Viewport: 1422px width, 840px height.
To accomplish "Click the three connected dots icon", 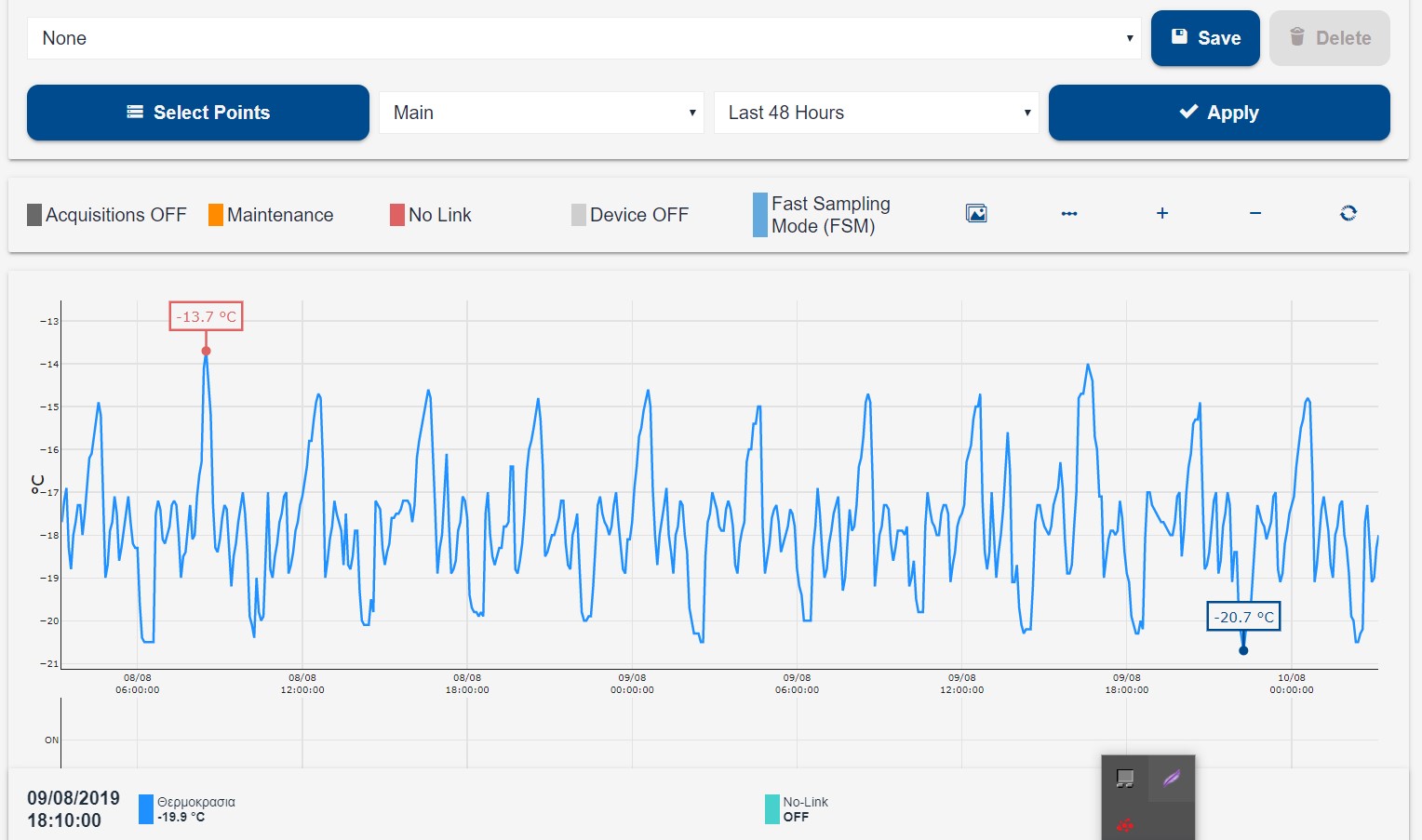I will pyautogui.click(x=1069, y=214).
